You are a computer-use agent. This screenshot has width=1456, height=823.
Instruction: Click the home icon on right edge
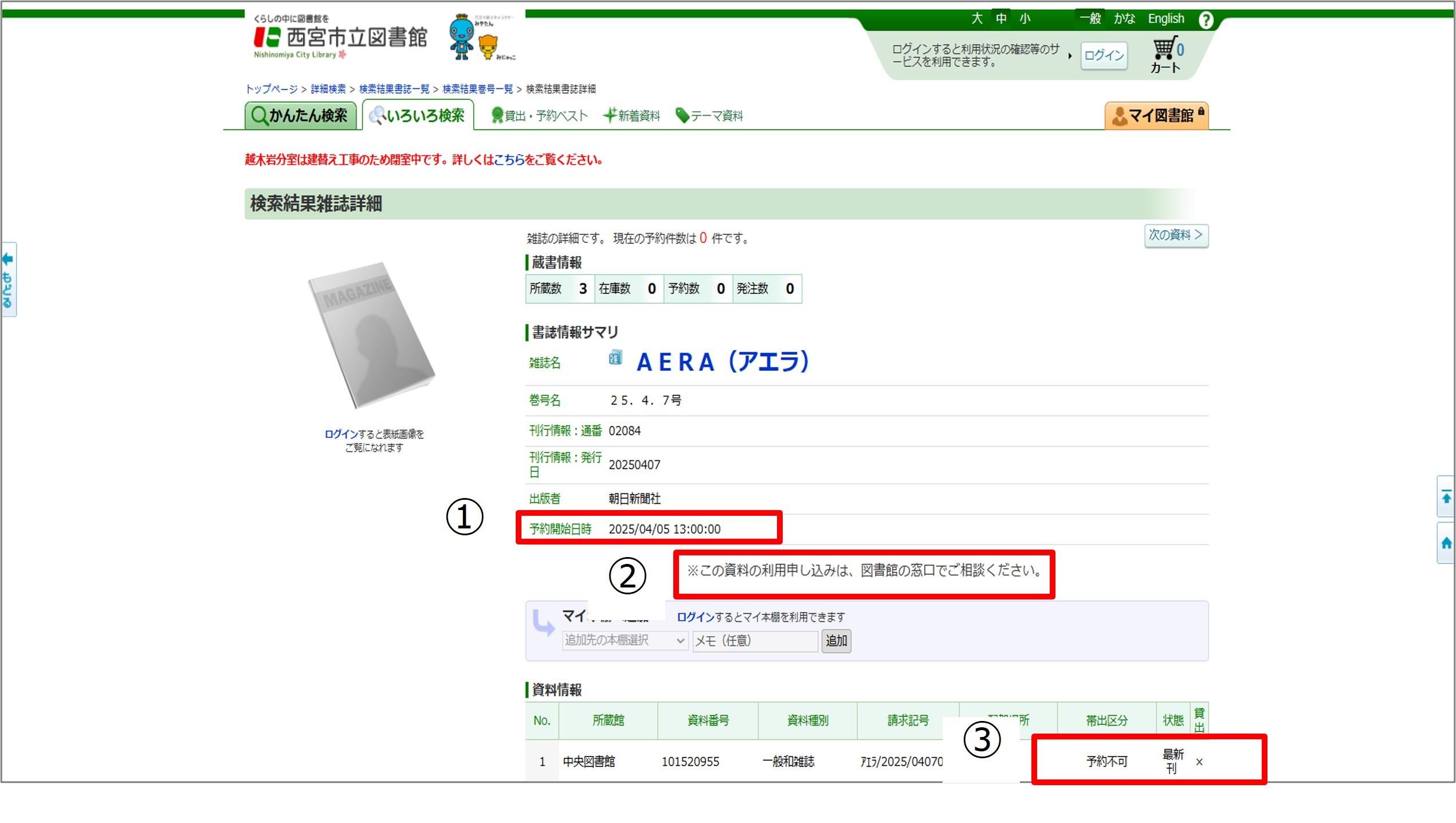pos(1446,543)
